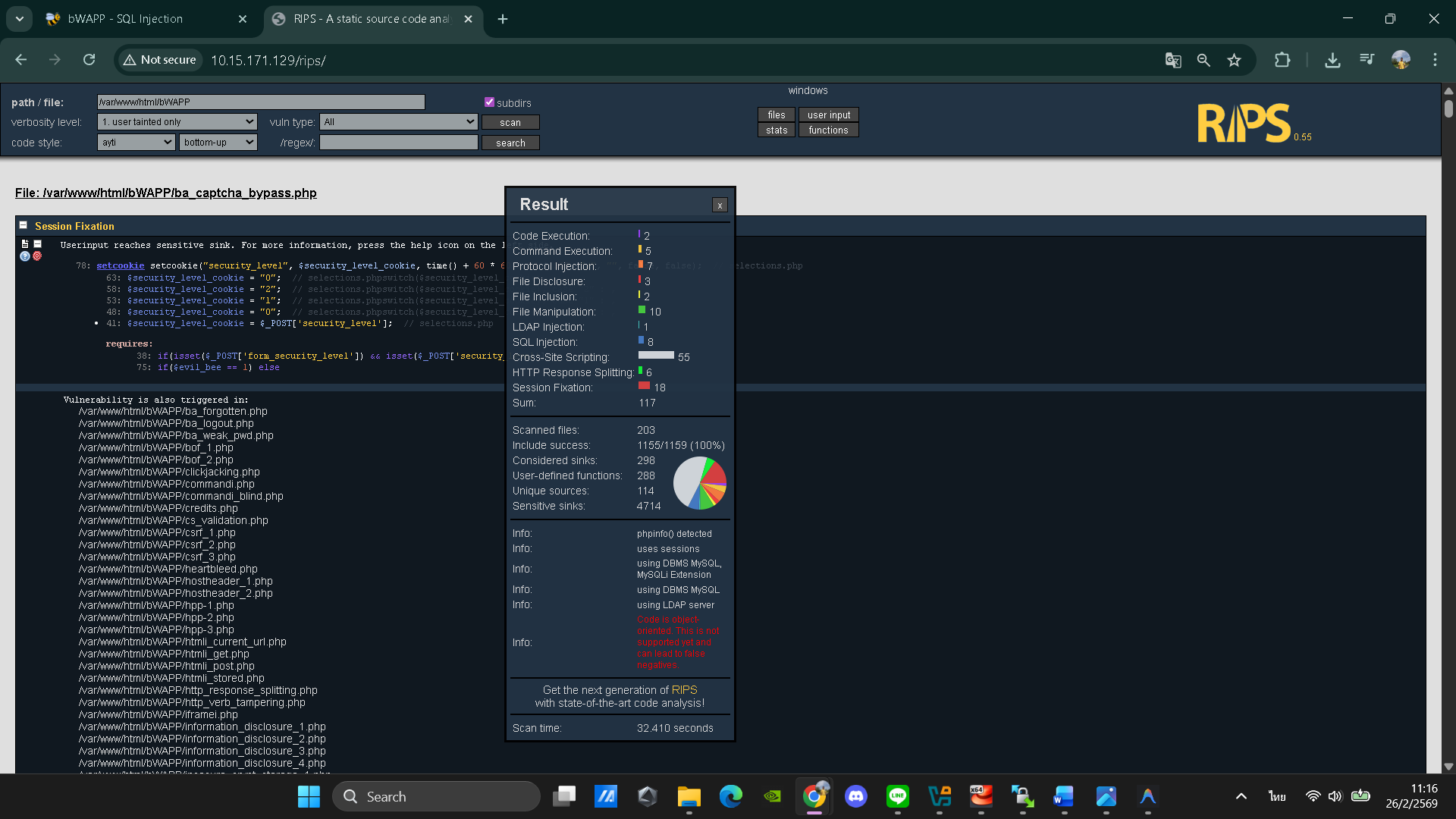1456x819 pixels.
Task: Open the verbosity level dropdown
Action: 177,122
